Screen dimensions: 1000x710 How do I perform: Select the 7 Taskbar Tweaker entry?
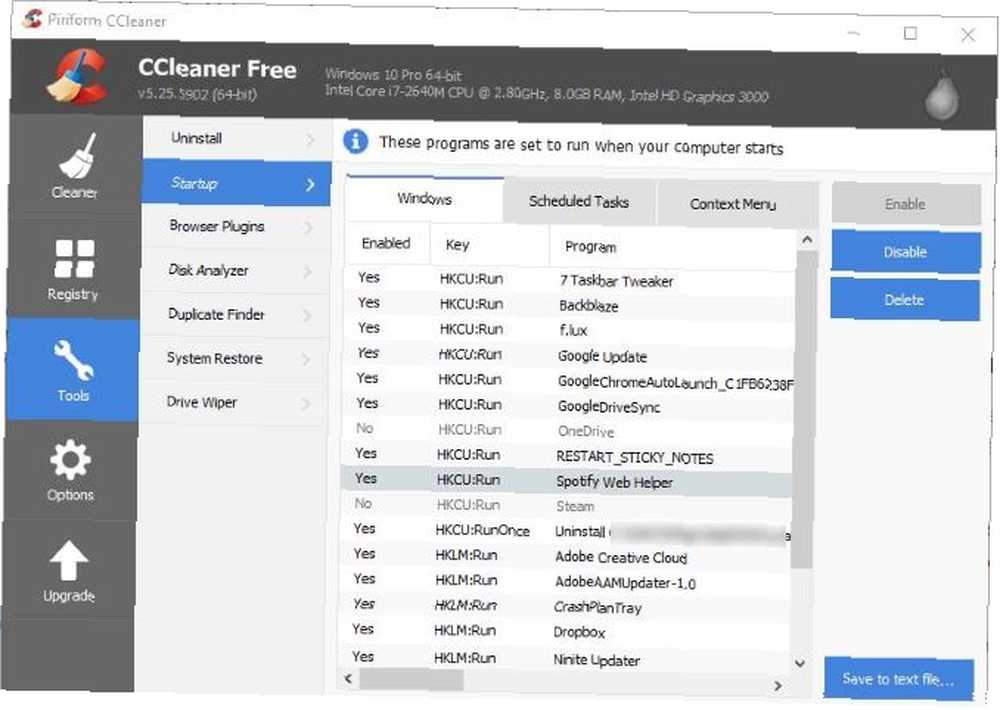tap(571, 279)
